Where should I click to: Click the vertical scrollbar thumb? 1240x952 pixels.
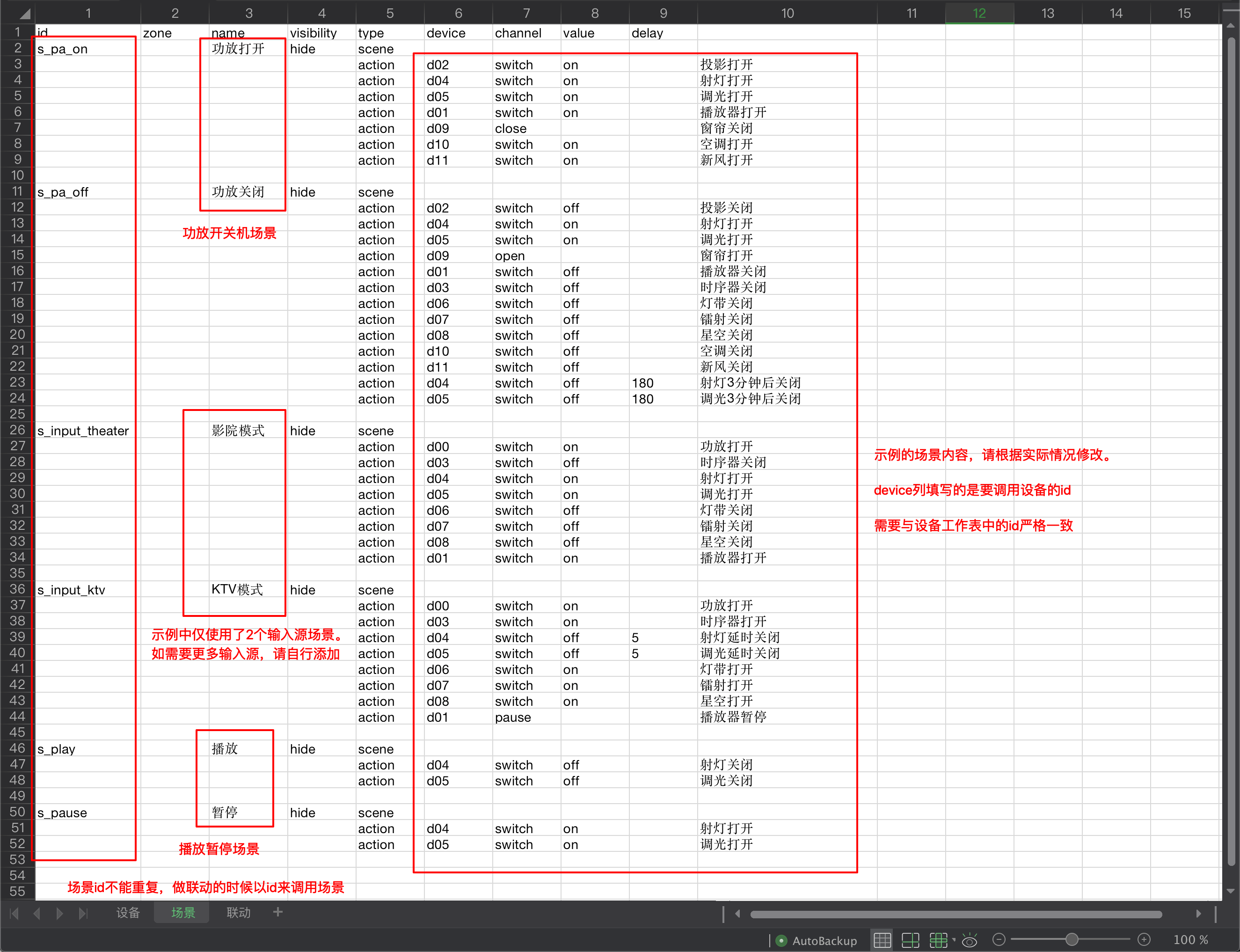1231,451
